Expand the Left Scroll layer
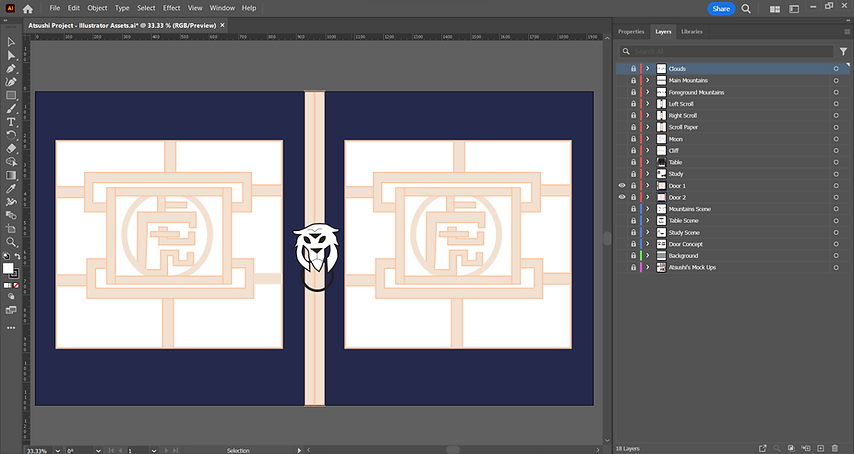 tap(648, 103)
